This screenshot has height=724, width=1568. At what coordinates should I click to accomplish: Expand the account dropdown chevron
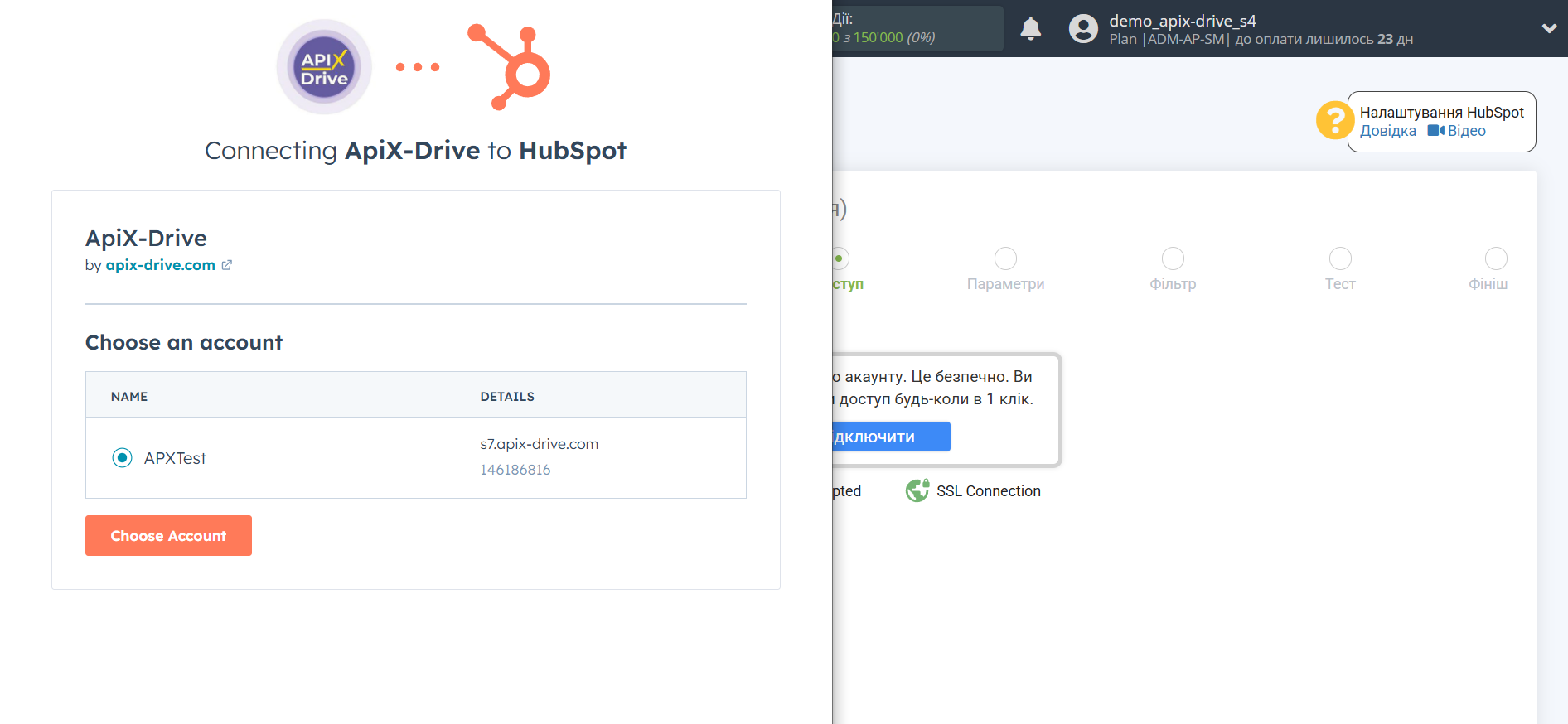click(1549, 28)
